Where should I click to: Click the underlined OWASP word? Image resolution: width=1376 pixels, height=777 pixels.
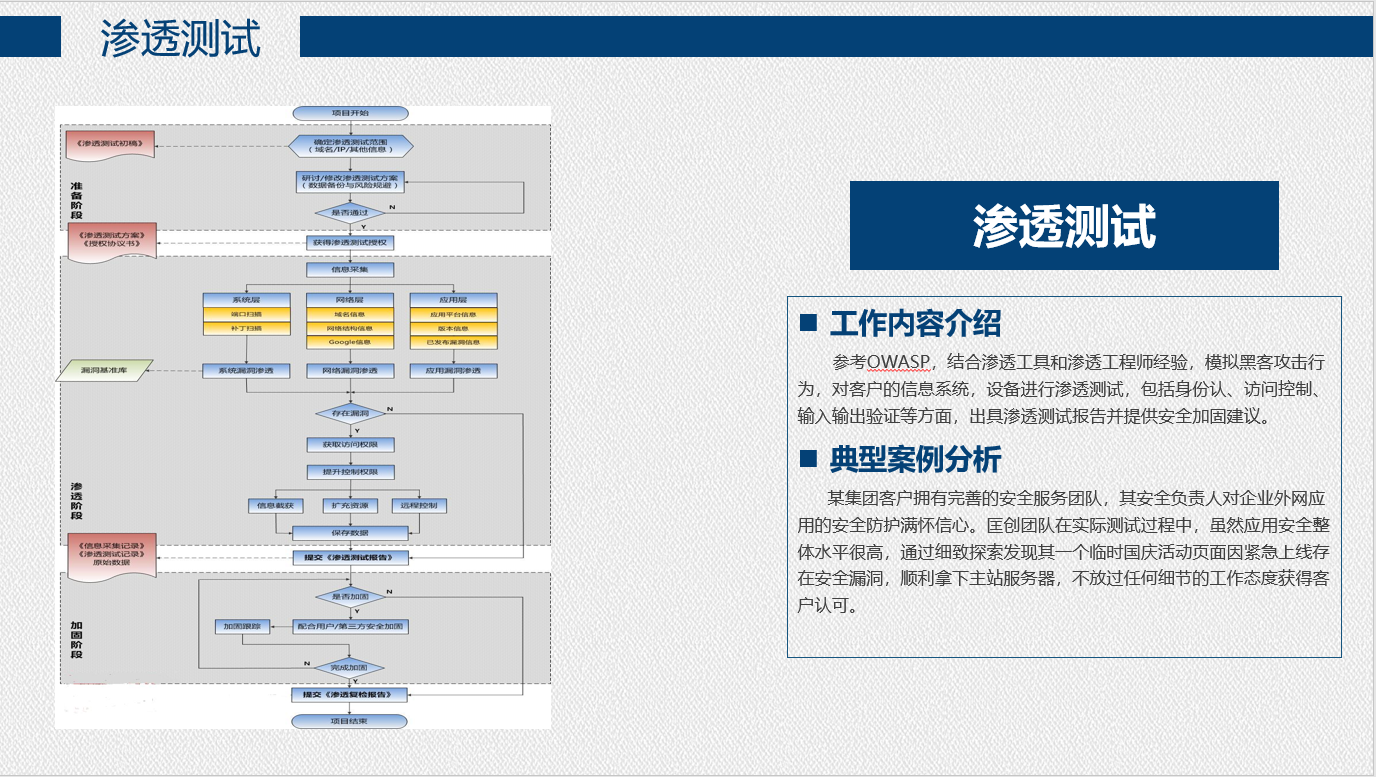(x=899, y=361)
